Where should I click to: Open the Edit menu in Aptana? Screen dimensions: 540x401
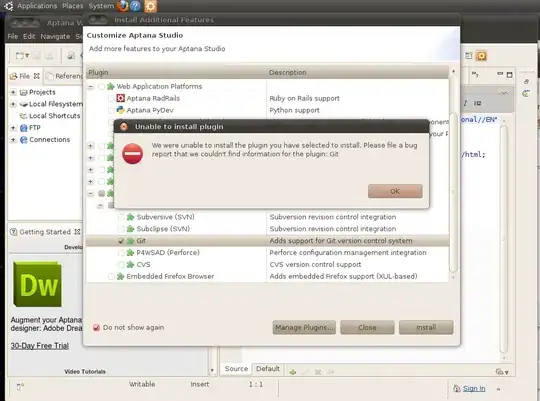[29, 36]
